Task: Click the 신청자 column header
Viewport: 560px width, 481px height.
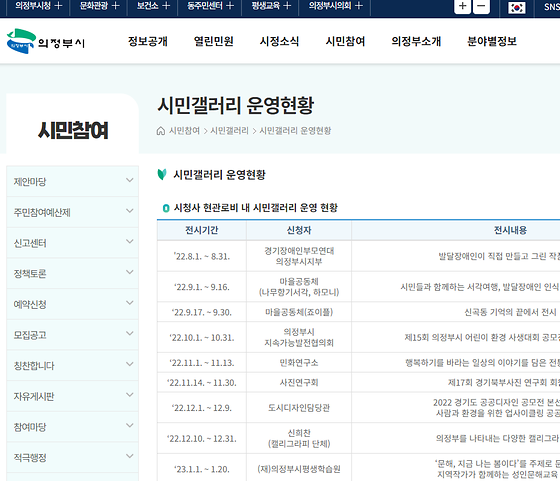Action: [x=299, y=230]
